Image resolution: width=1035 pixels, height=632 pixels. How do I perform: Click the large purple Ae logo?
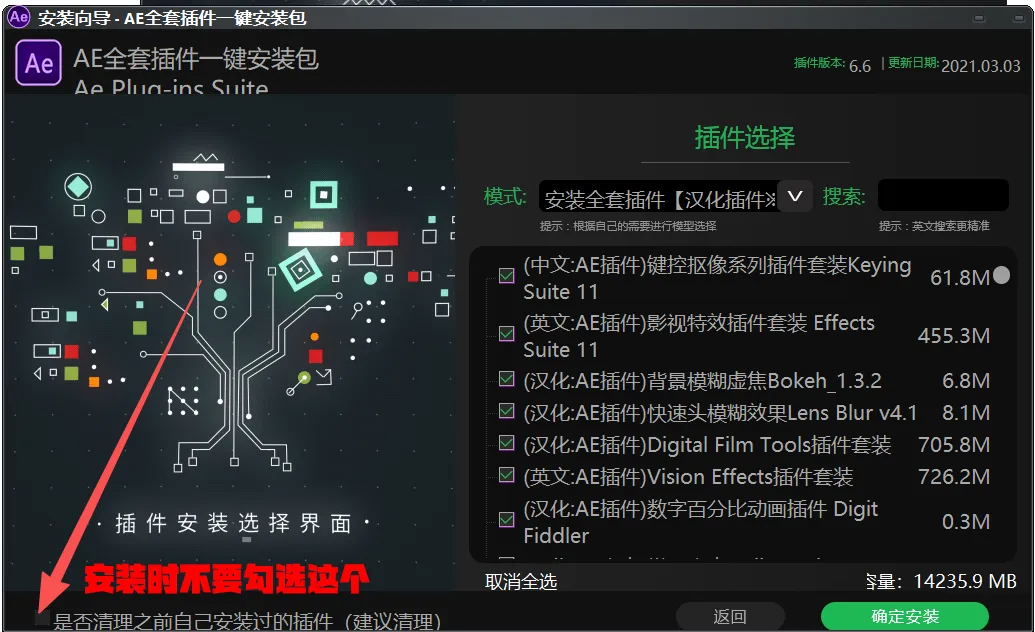click(38, 63)
